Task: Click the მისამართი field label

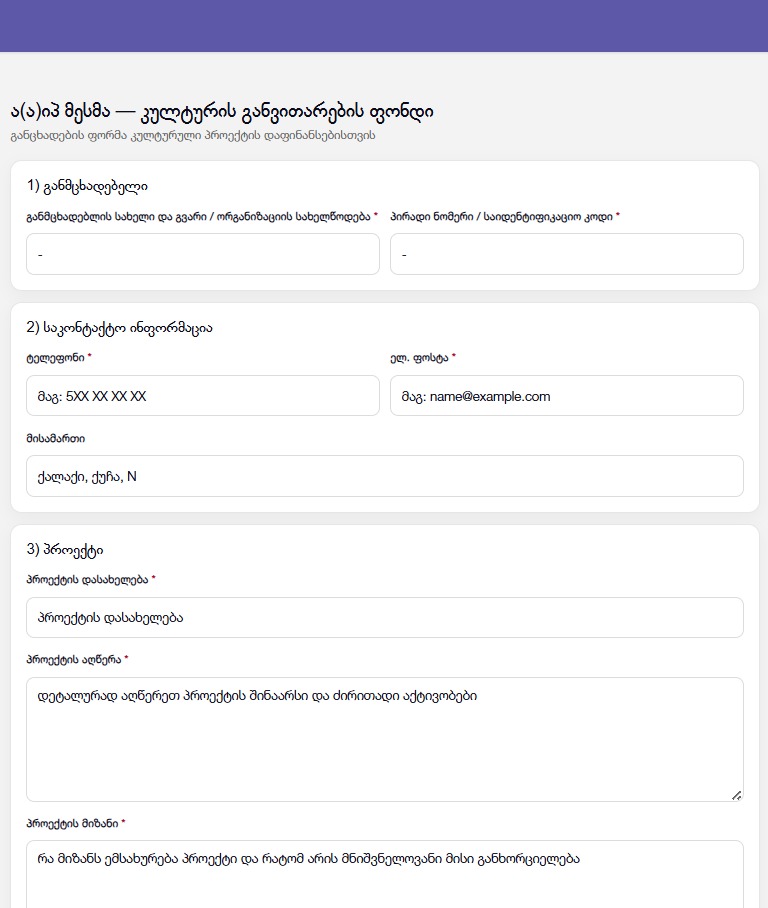Action: click(55, 438)
